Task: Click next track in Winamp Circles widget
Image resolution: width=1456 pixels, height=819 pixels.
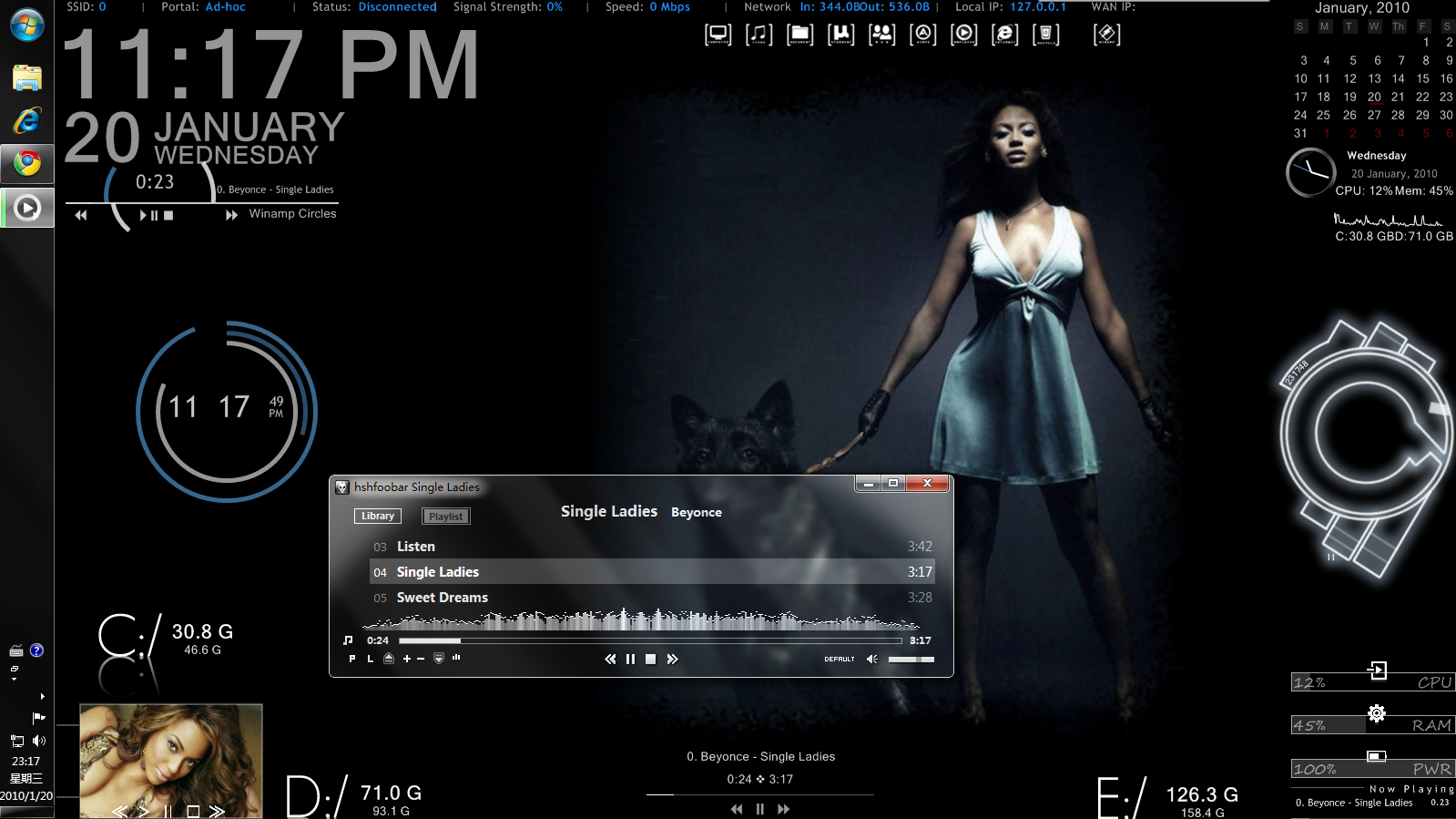Action: click(231, 215)
